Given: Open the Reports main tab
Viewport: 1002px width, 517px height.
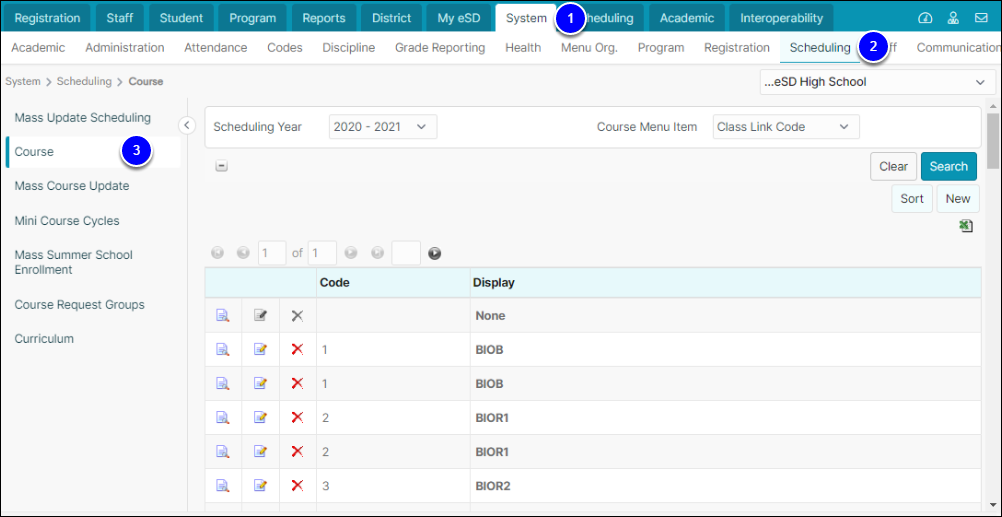Looking at the screenshot, I should pos(324,18).
